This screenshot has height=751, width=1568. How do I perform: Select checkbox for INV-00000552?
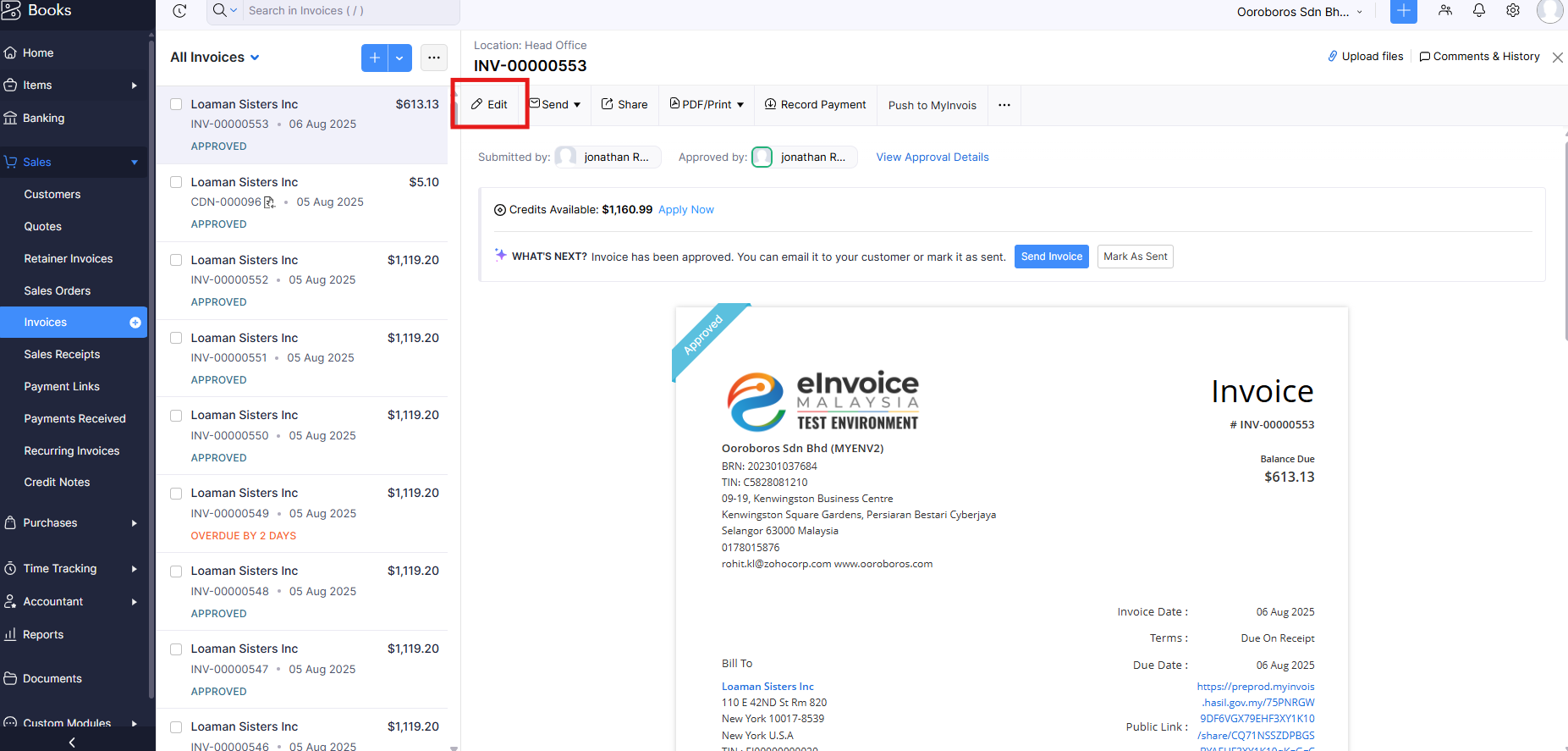tap(176, 260)
